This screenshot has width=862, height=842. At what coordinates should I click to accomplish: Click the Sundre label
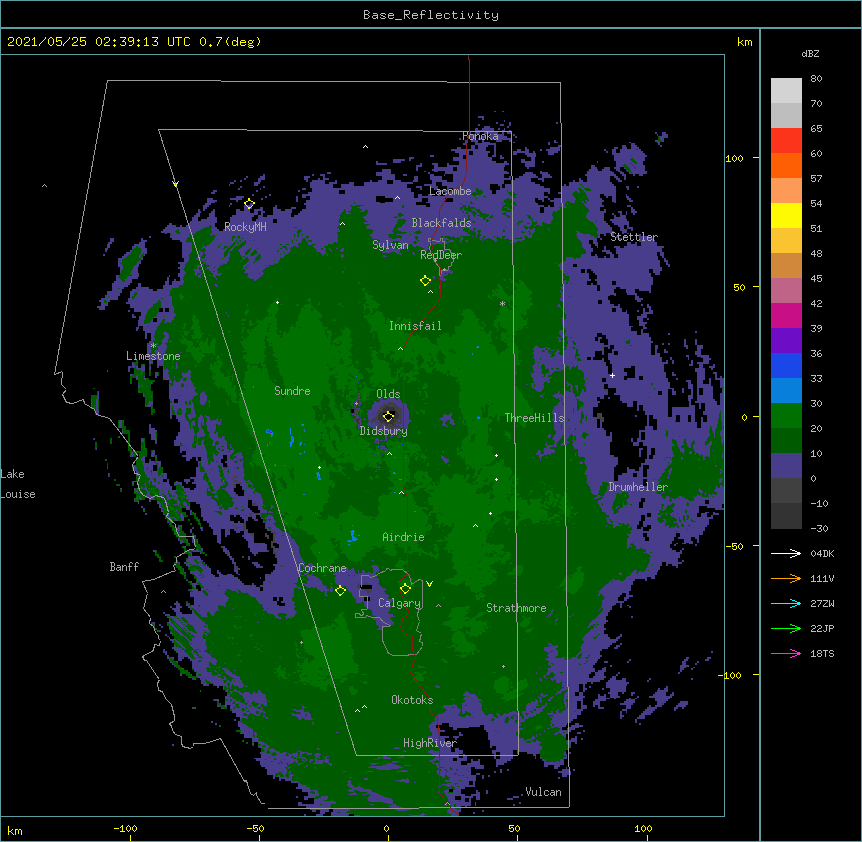[x=292, y=391]
